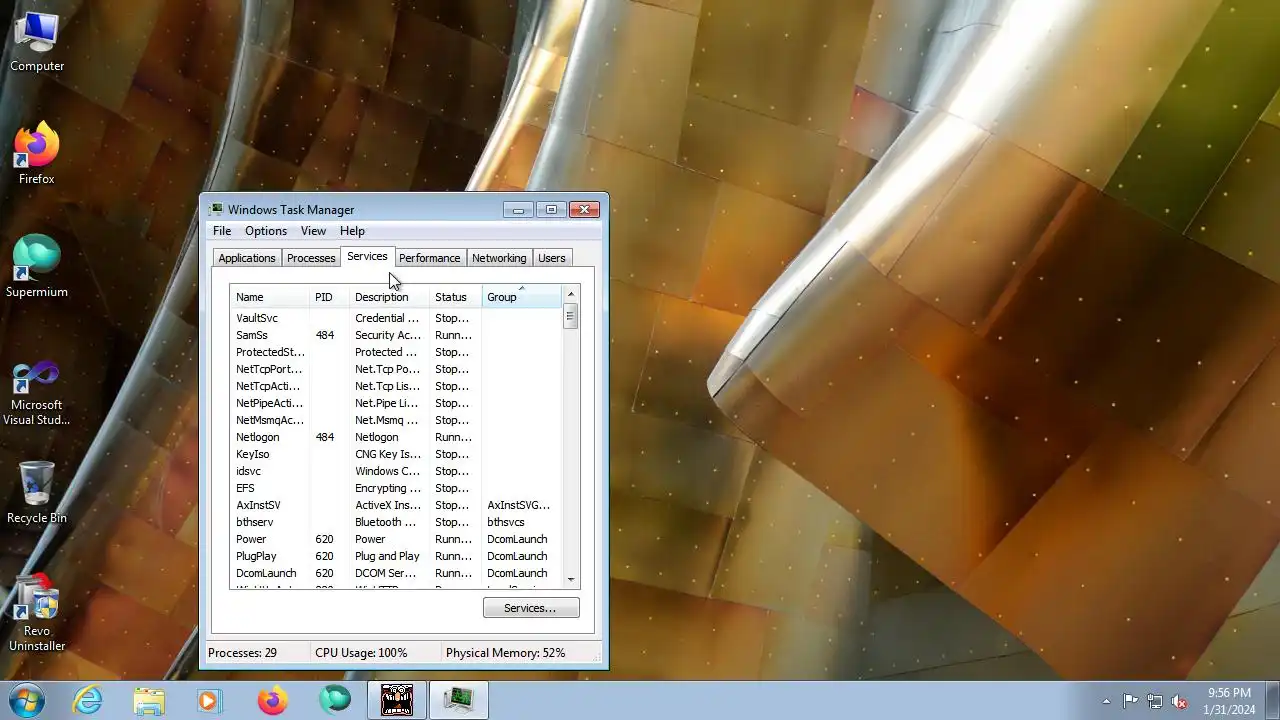
Task: Select the SamSs service row
Action: coord(396,335)
